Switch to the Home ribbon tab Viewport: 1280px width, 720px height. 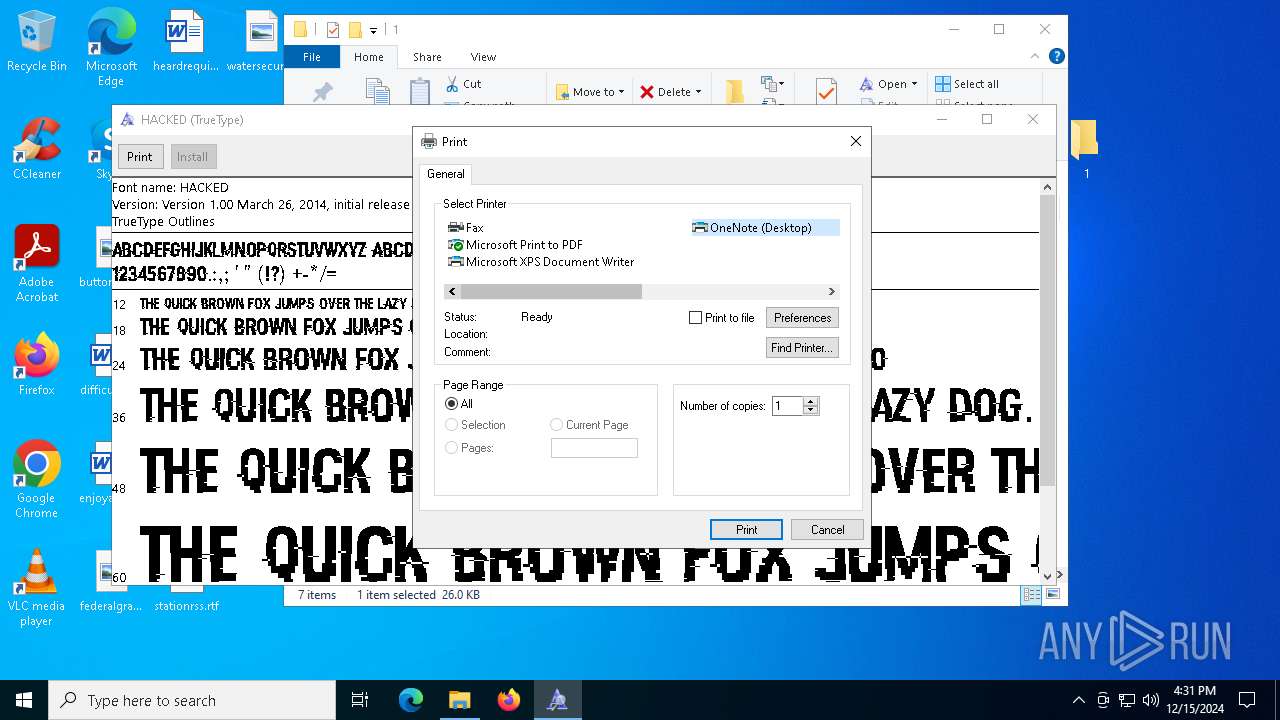pyautogui.click(x=368, y=57)
